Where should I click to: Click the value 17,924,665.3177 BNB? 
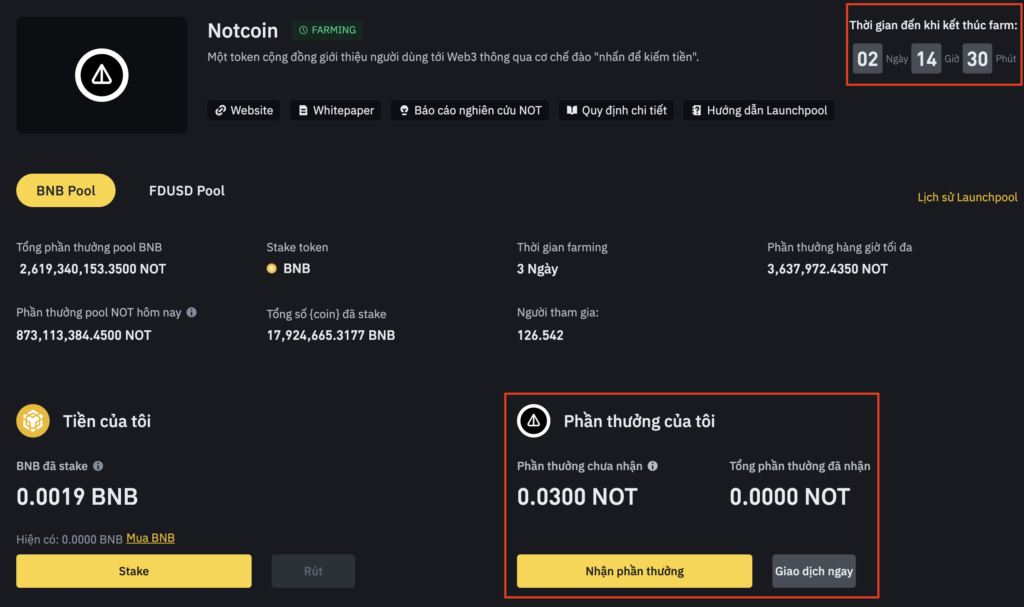pyautogui.click(x=330, y=335)
